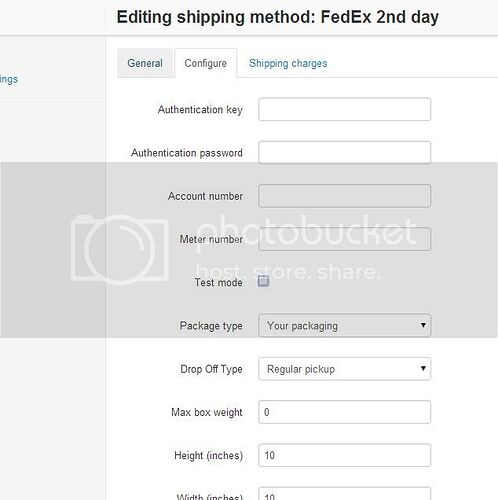Select the Configure tab

pos(206,63)
